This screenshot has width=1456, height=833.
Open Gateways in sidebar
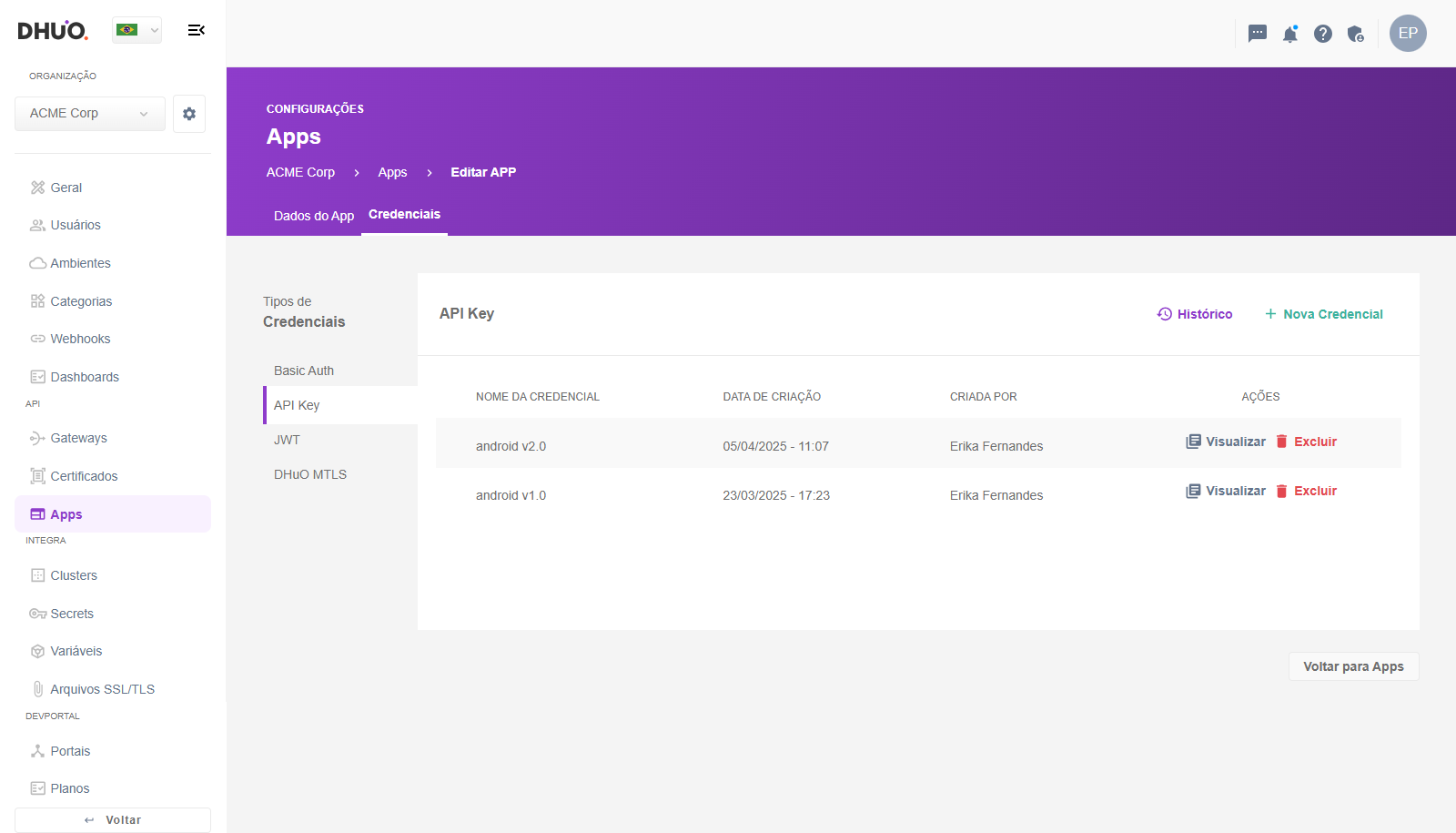[113, 438]
